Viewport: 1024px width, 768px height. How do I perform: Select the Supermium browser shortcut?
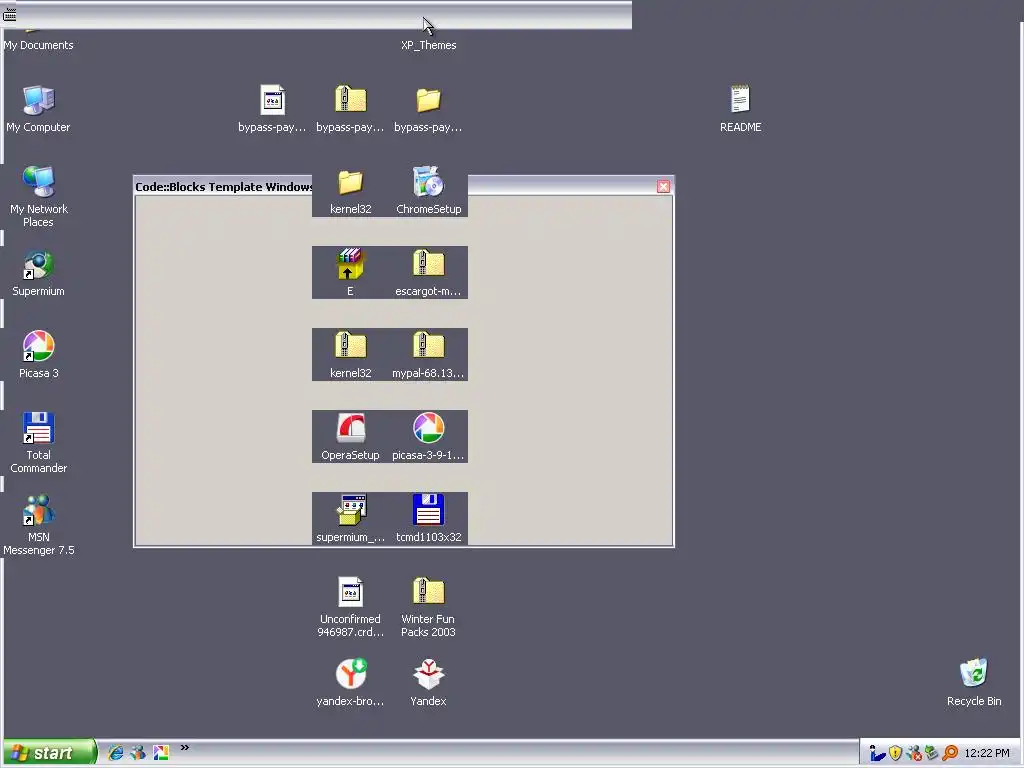click(x=39, y=264)
